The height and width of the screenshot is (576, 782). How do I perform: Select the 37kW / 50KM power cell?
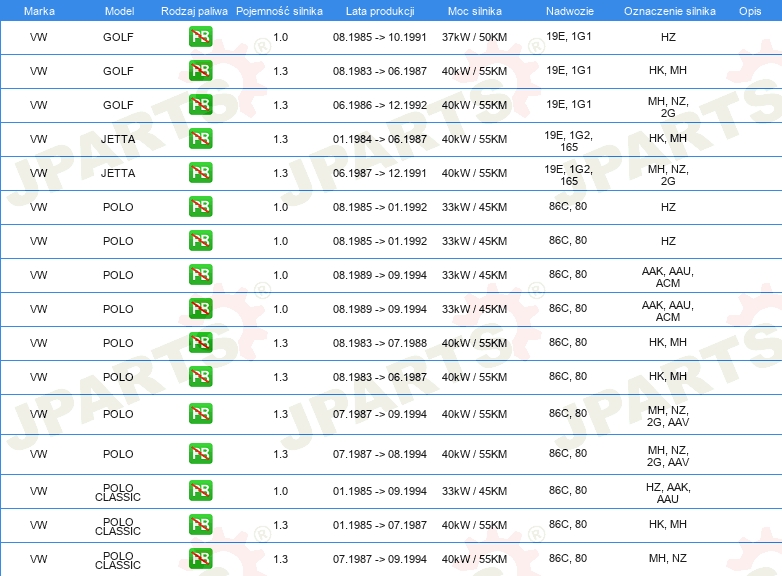point(474,37)
